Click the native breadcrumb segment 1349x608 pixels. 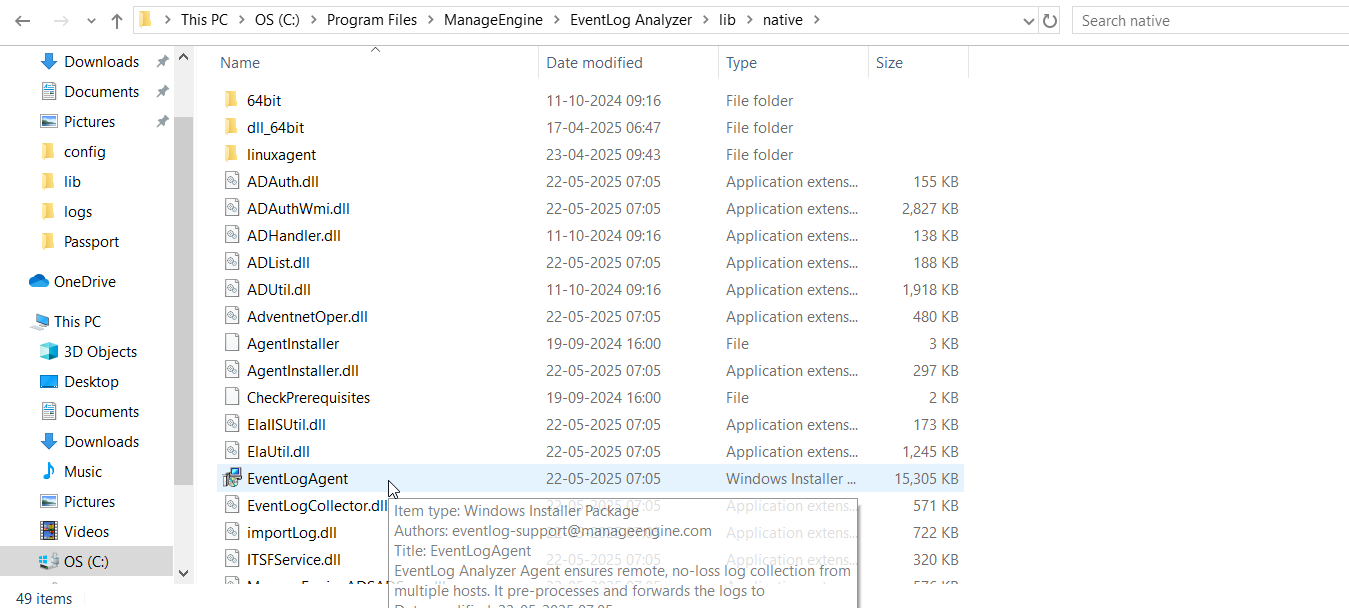pyautogui.click(x=782, y=20)
